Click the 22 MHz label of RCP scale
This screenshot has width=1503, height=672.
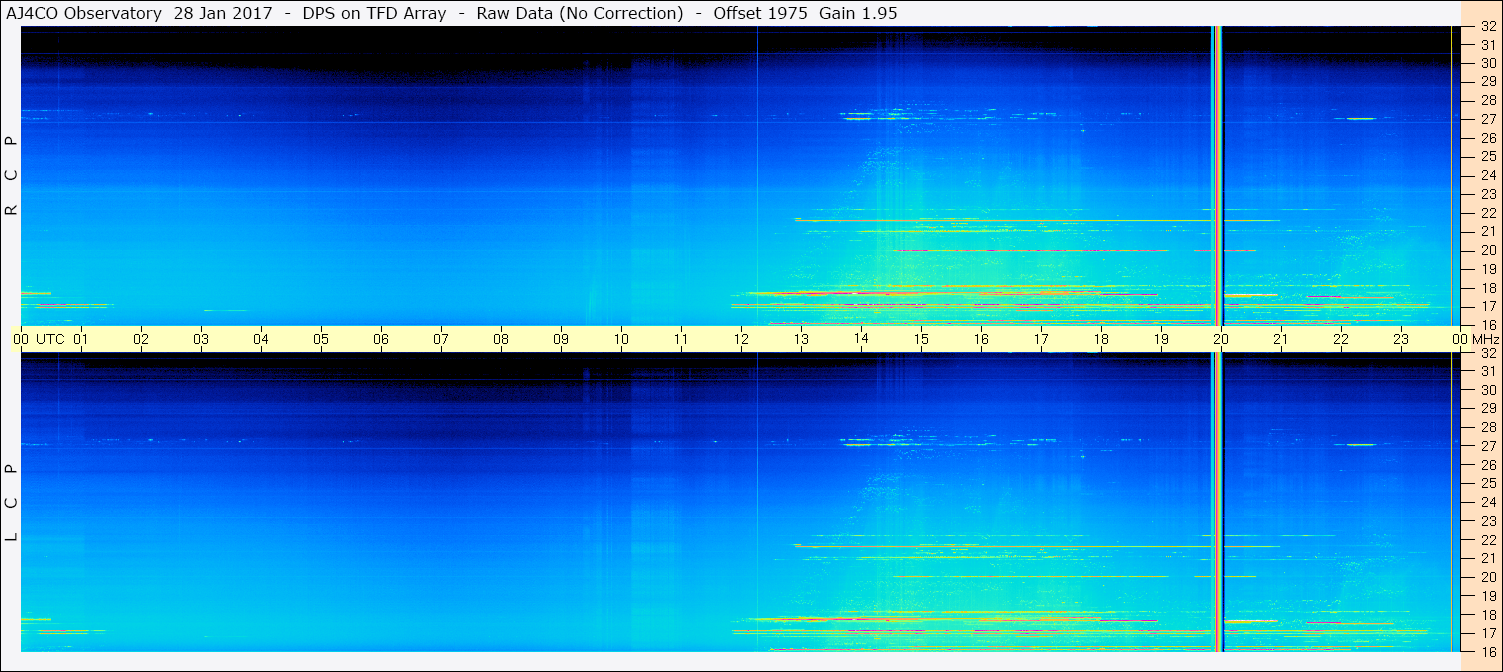click(1488, 213)
